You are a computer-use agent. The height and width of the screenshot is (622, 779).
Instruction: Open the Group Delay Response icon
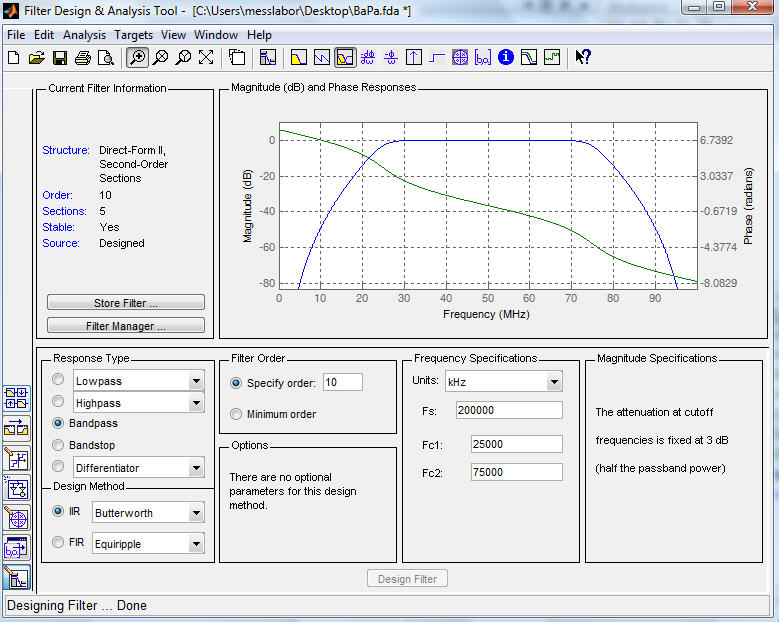click(368, 57)
